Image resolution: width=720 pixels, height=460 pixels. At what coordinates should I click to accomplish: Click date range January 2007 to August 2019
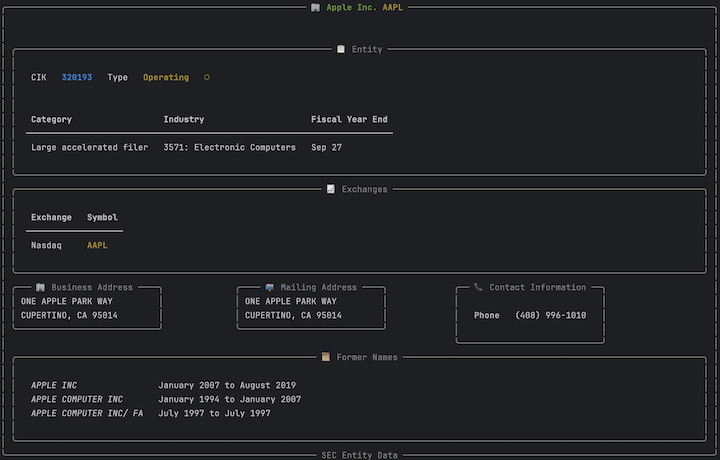point(227,386)
